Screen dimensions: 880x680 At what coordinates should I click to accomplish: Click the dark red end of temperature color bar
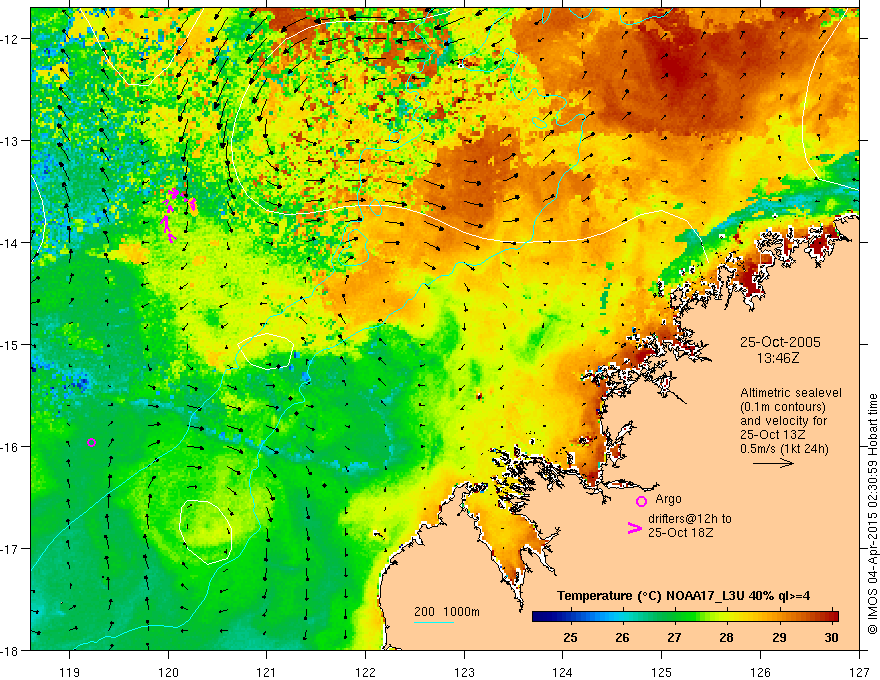click(832, 617)
